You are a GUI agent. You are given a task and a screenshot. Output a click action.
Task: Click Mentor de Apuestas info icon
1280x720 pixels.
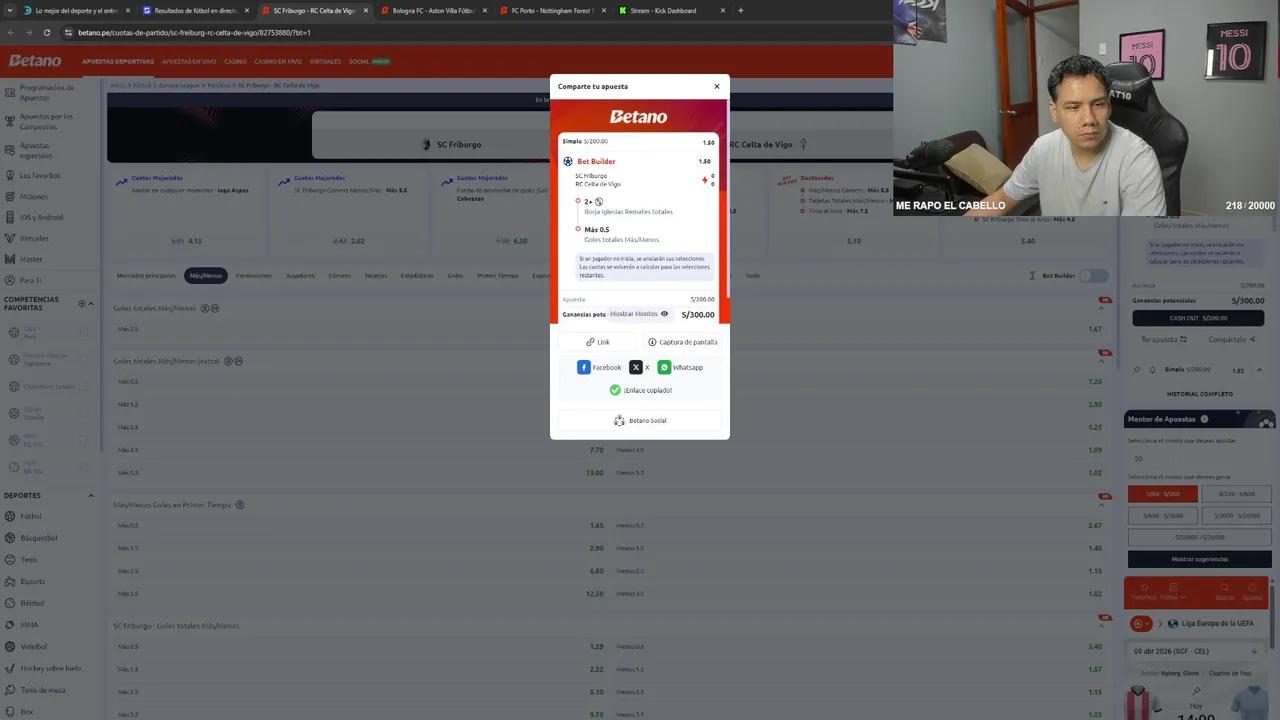click(1204, 419)
